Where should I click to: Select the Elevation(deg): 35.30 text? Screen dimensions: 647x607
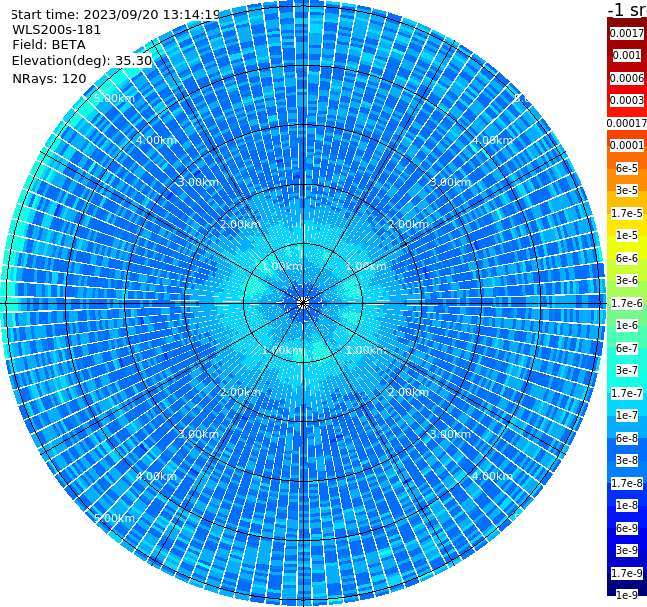pyautogui.click(x=82, y=61)
